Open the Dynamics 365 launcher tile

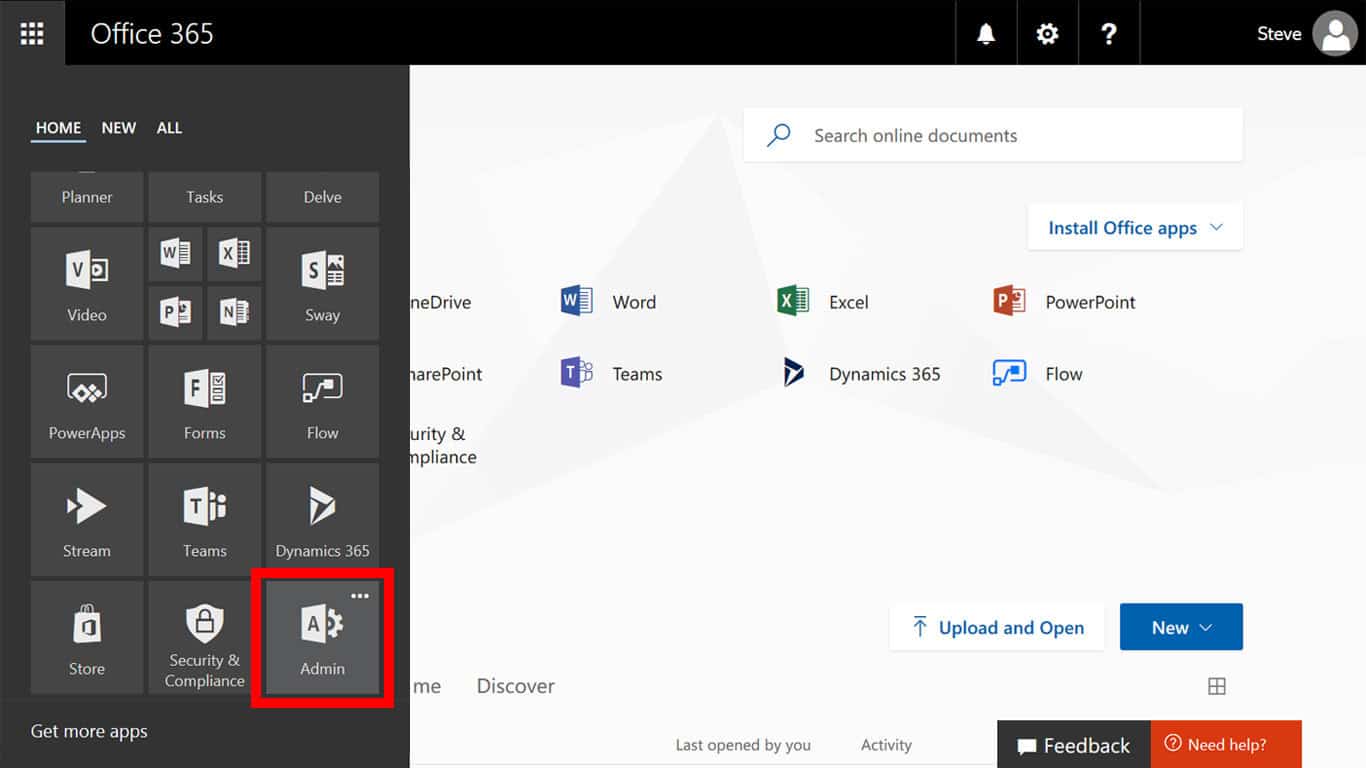coord(322,520)
